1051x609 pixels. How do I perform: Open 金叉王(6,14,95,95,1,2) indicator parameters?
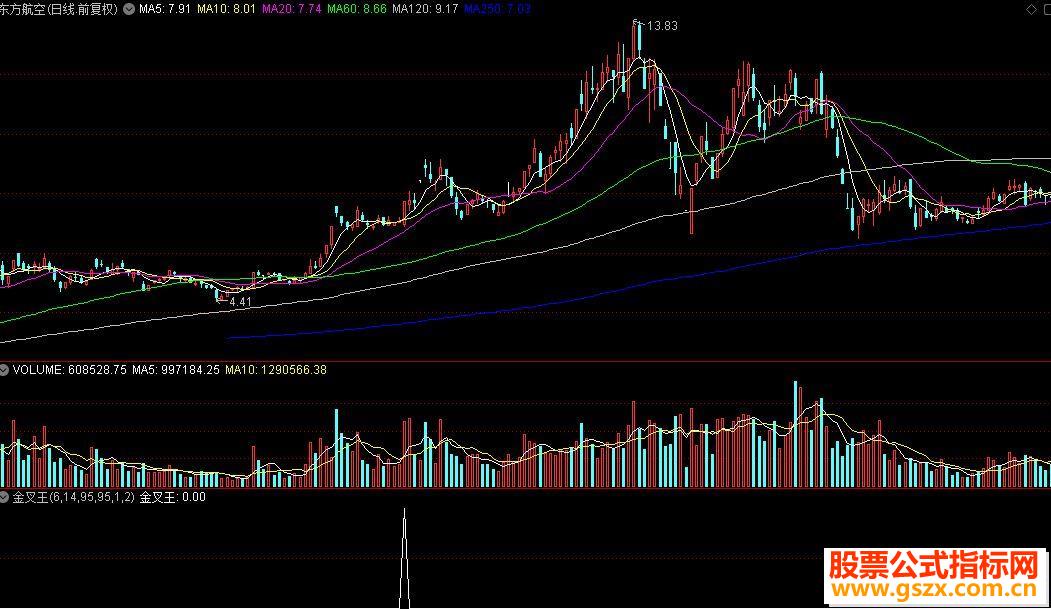tap(74, 497)
